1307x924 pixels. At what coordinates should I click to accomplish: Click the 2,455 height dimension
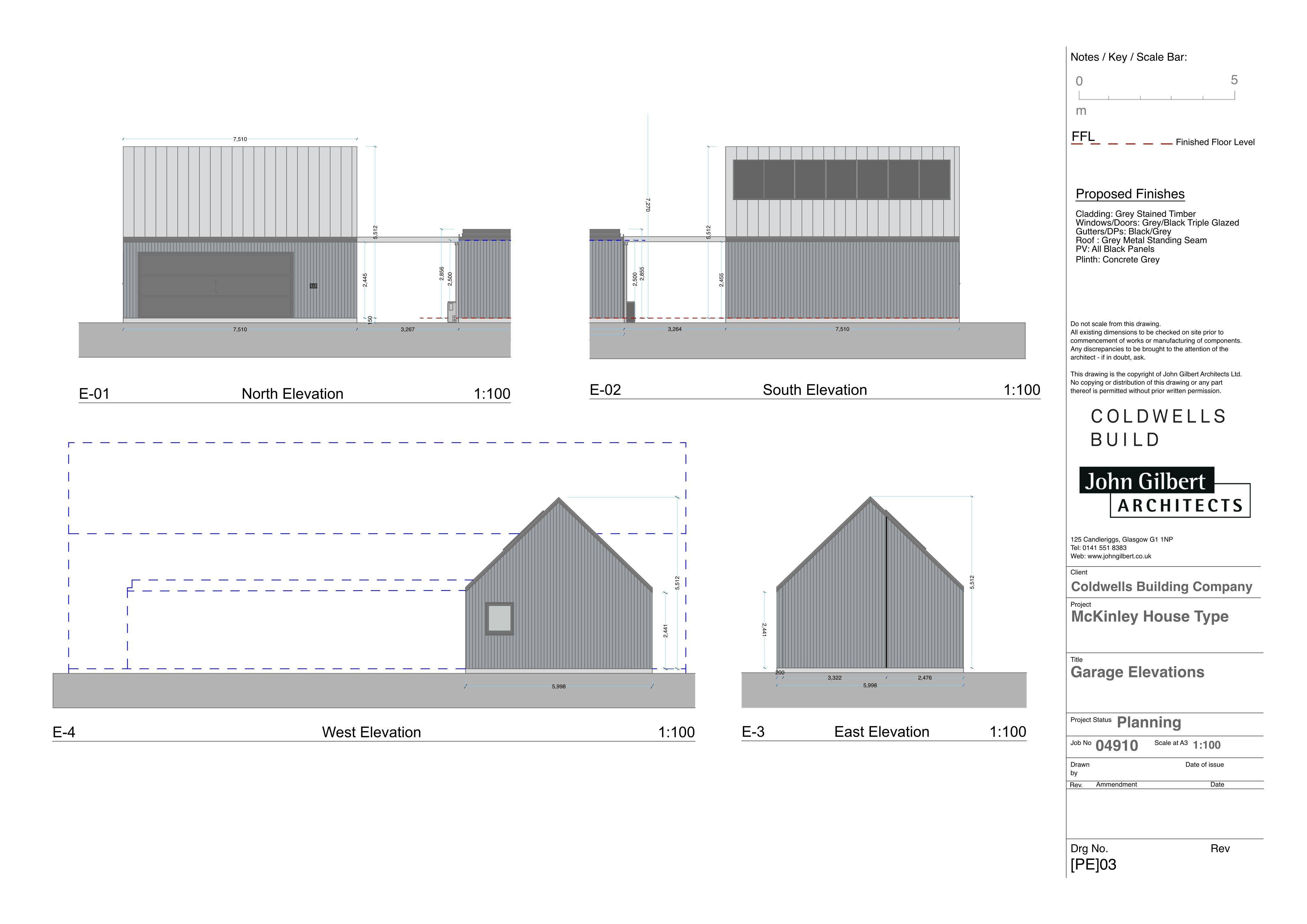721,280
